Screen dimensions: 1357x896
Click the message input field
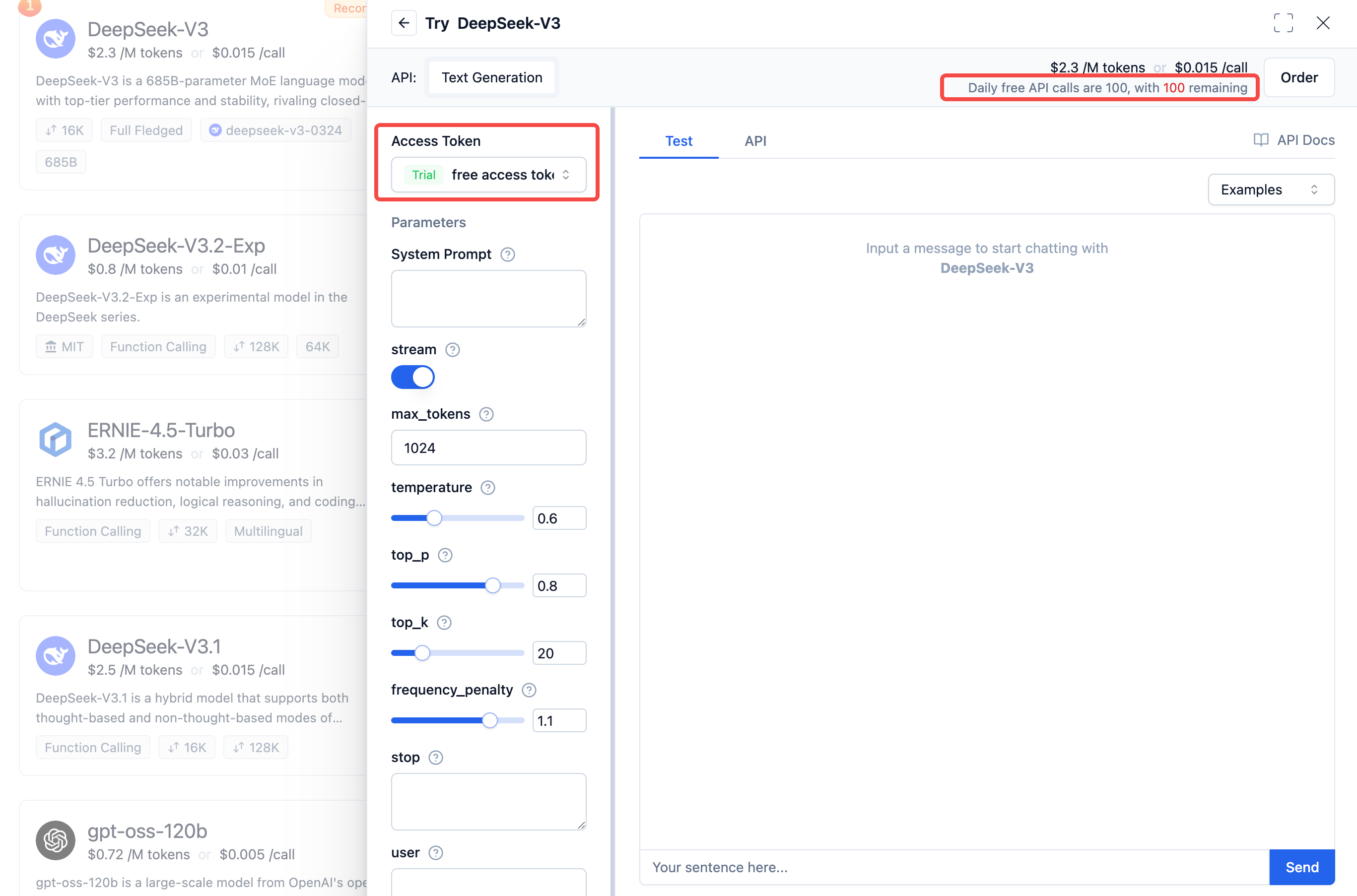953,867
